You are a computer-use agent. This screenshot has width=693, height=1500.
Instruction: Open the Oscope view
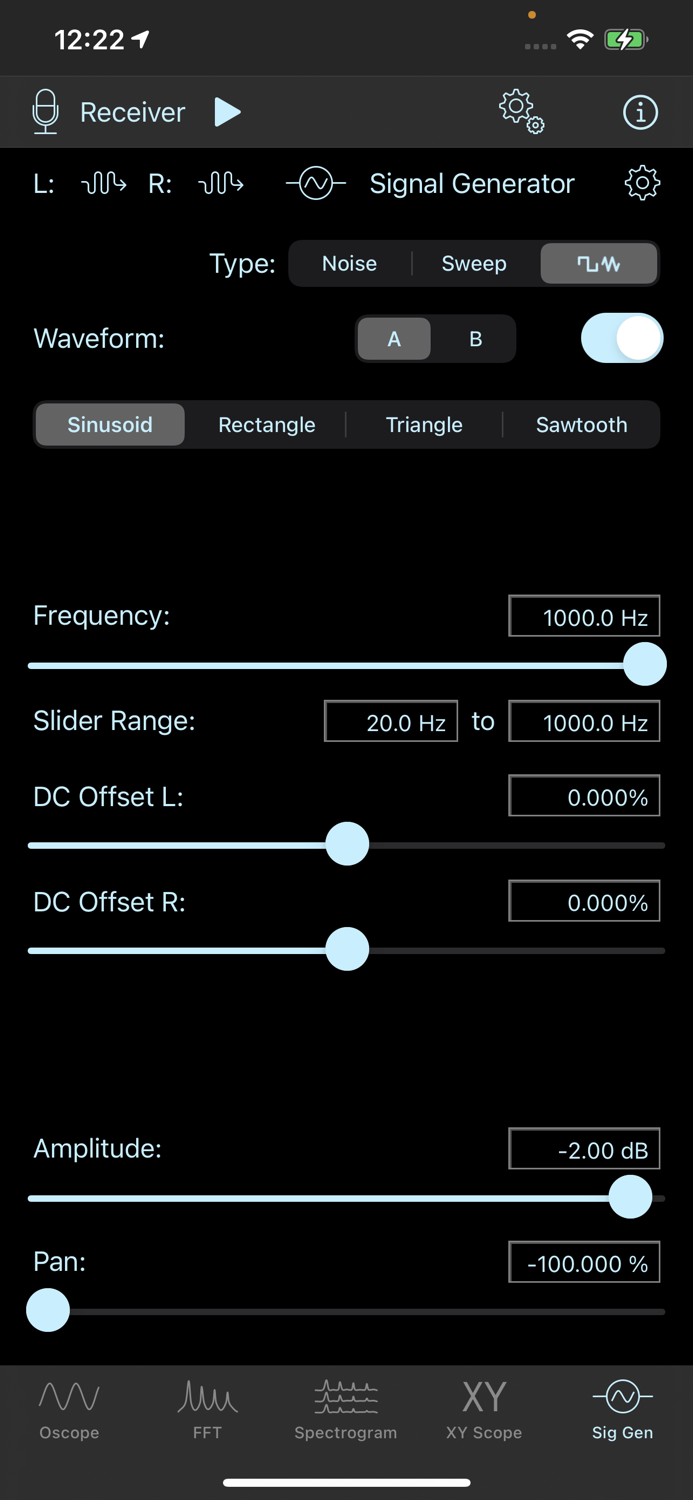tap(68, 1408)
